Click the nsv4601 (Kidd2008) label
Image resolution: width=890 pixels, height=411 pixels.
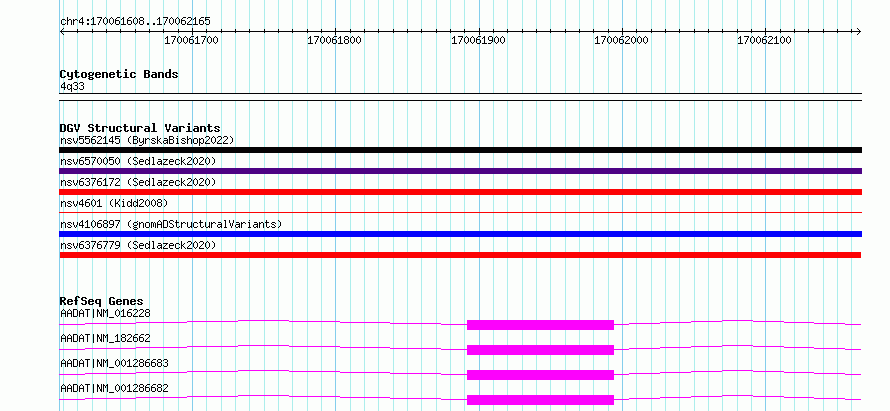tap(114, 203)
